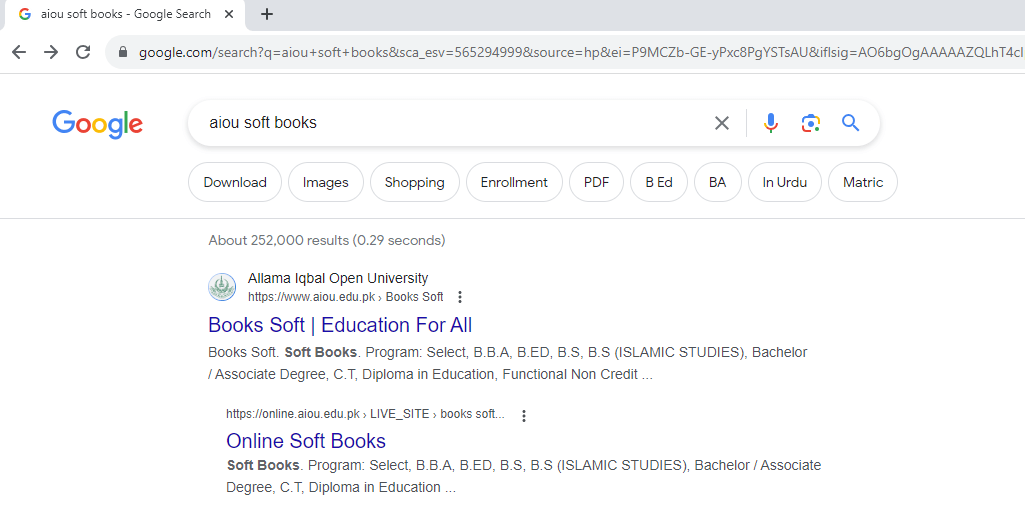
Task: Open the Online Soft Books result link
Action: pos(306,441)
